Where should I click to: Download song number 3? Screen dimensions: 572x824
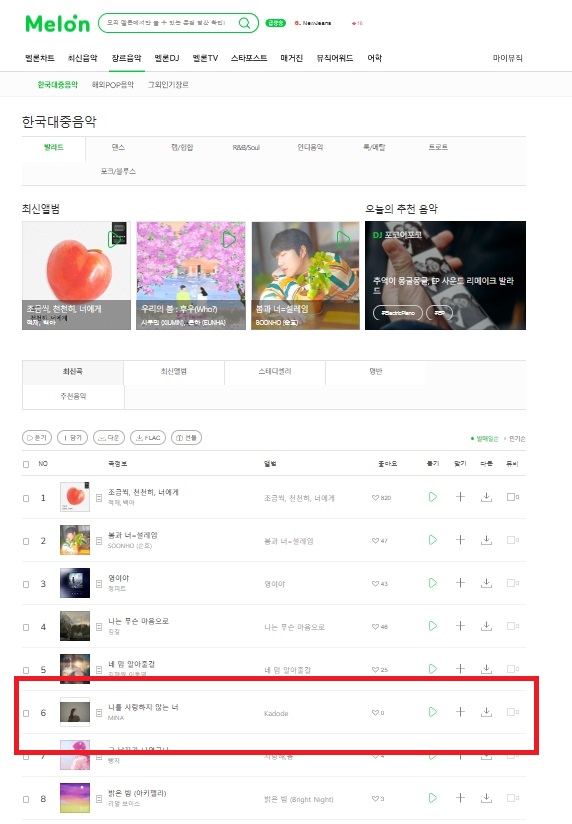coord(487,583)
